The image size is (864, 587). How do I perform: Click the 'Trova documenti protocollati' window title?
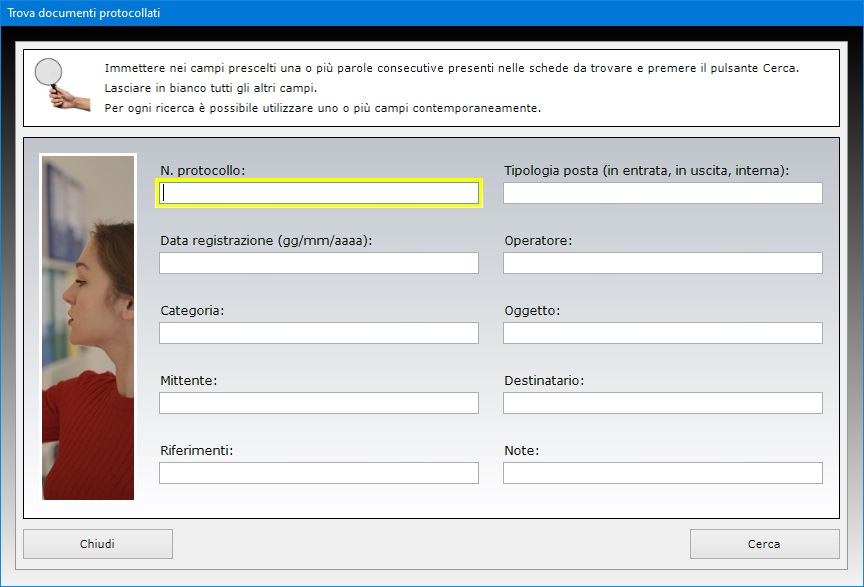[x=84, y=13]
